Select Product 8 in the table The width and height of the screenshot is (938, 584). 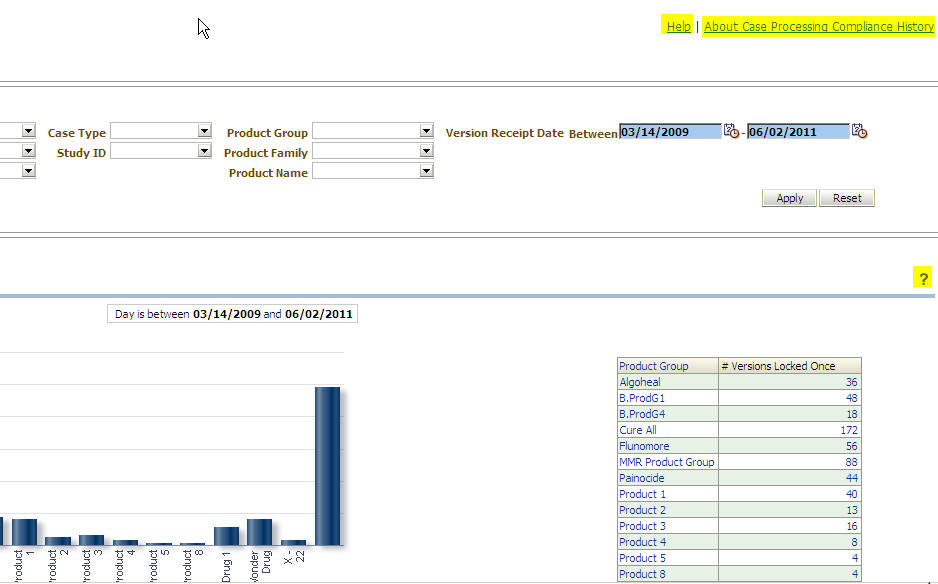tap(642, 574)
